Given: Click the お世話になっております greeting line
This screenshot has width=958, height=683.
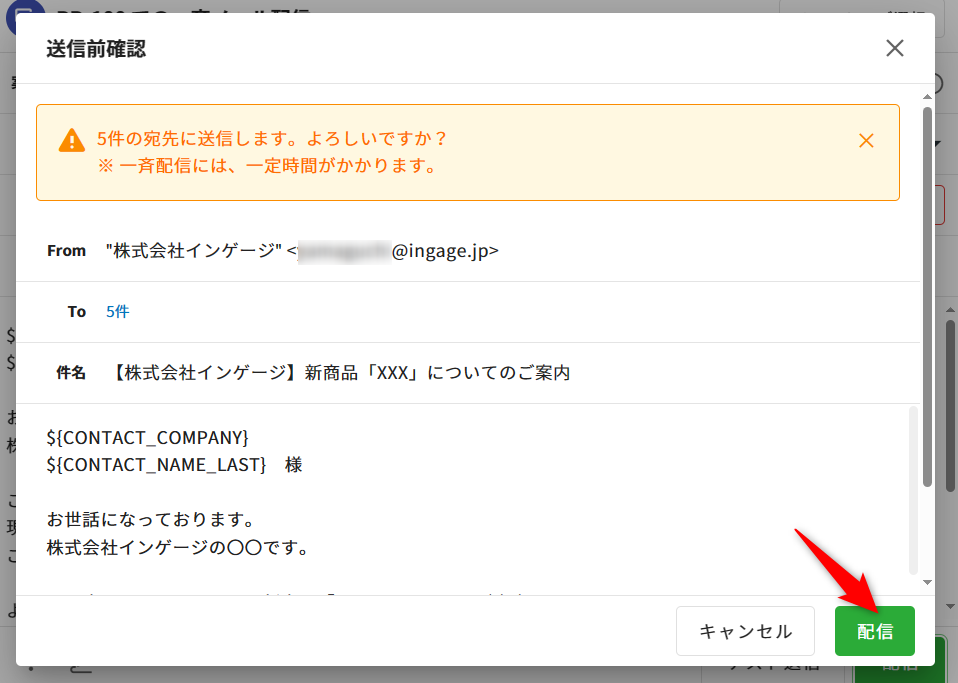Looking at the screenshot, I should (x=148, y=520).
